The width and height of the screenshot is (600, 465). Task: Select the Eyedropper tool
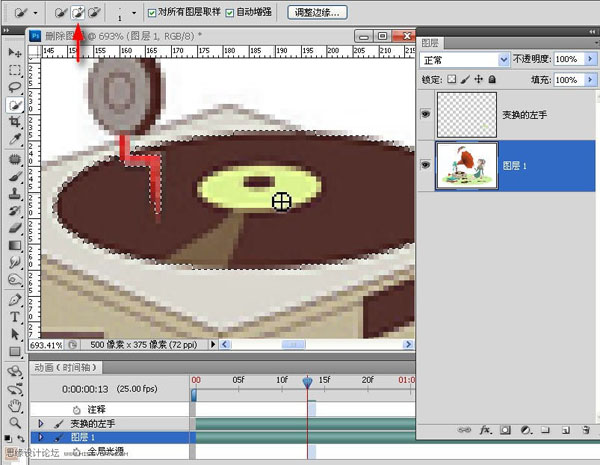click(x=15, y=139)
